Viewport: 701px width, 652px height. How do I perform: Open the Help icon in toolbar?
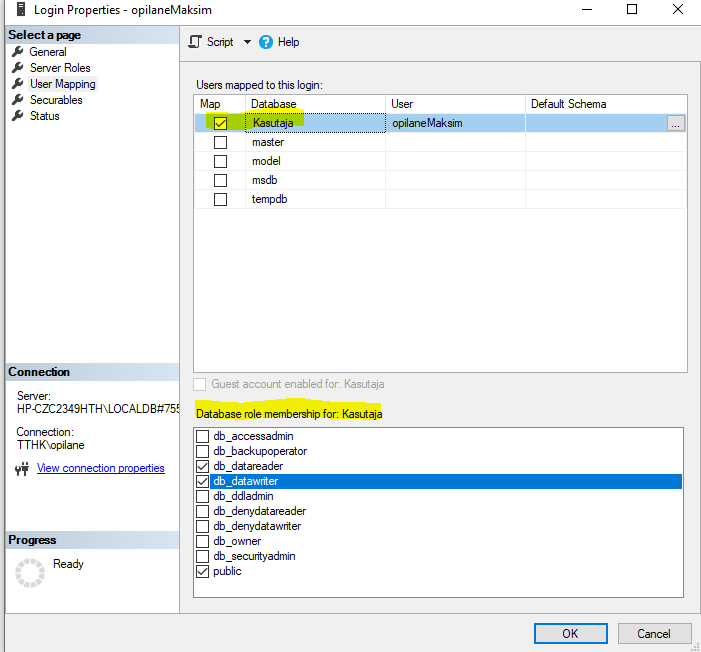pyautogui.click(x=266, y=42)
